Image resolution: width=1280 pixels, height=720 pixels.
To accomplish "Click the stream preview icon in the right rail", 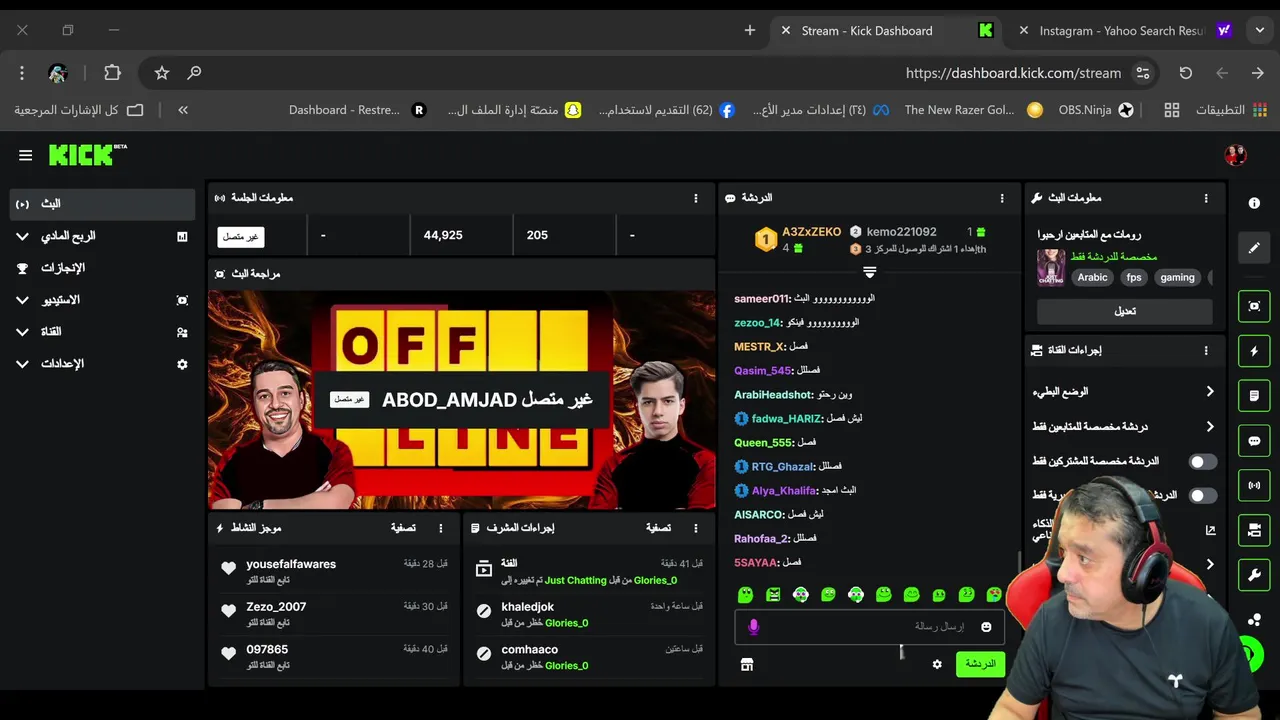I will [1254, 306].
